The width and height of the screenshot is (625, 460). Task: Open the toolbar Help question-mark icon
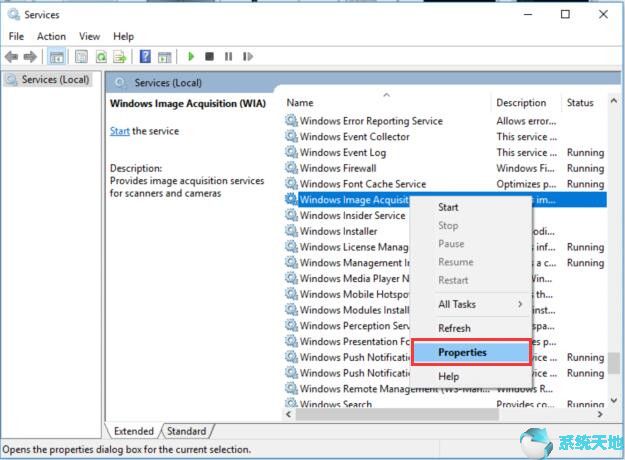145,57
